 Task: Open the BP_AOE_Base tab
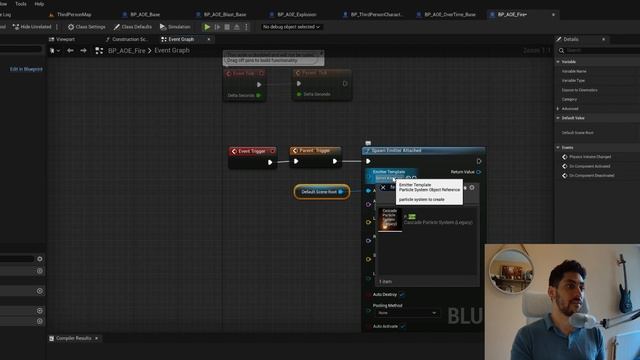[x=141, y=15]
